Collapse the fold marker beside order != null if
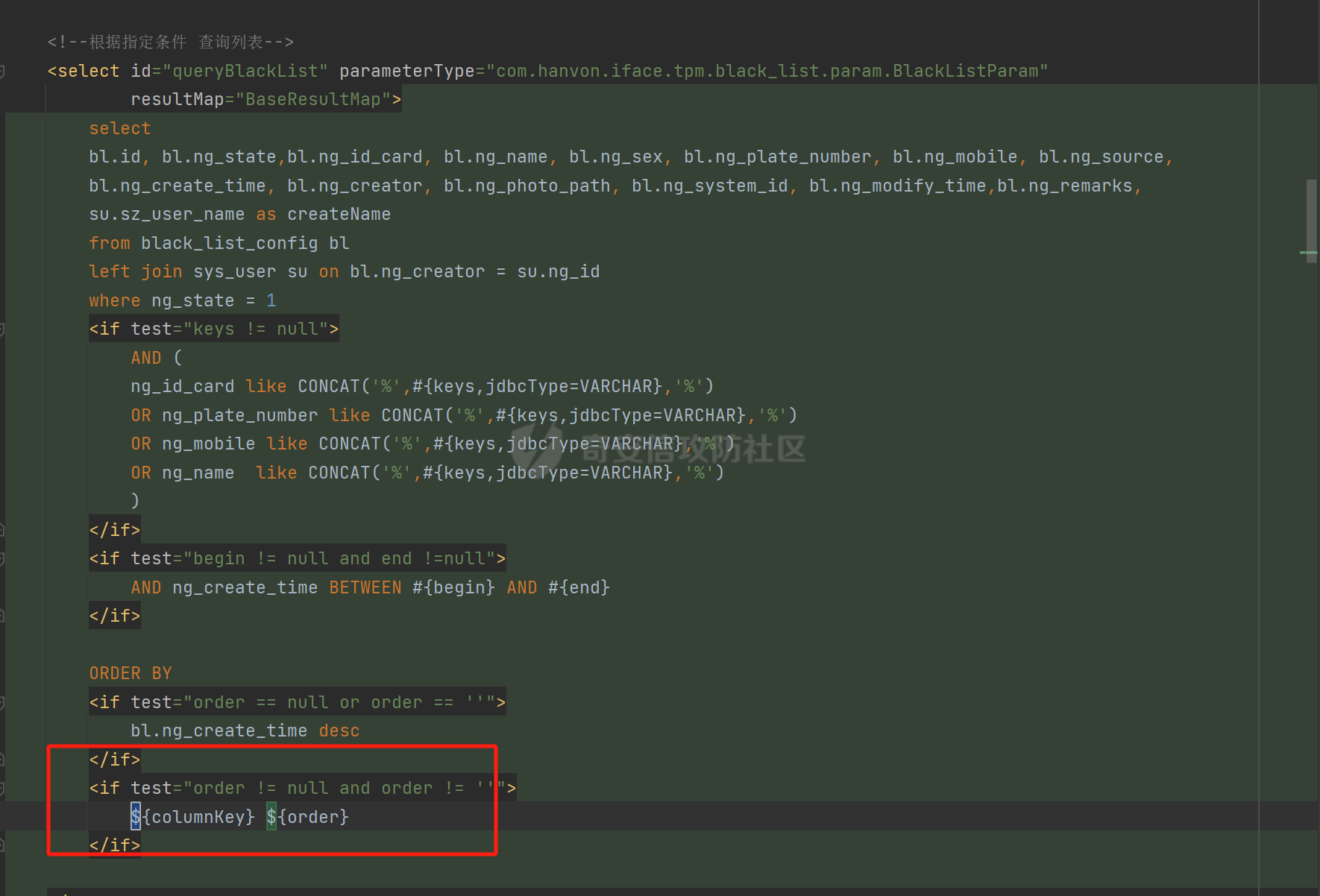Viewport: 1320px width, 896px height. tap(2, 789)
